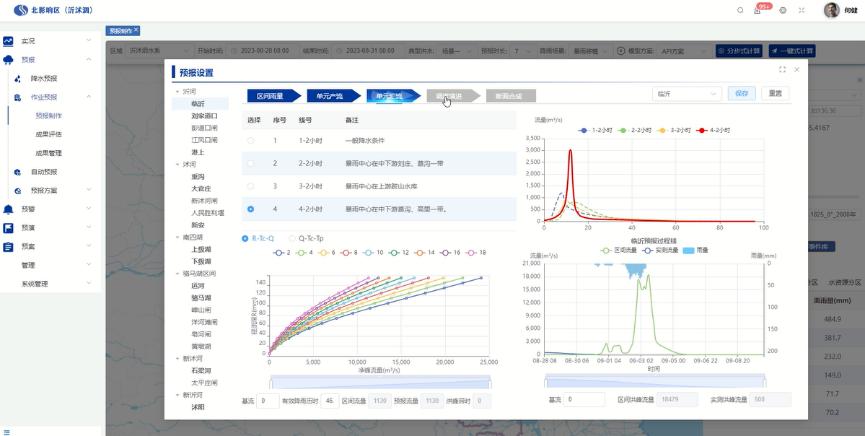
Task: Click the 实况 sidebar icon
Action: click(9, 41)
